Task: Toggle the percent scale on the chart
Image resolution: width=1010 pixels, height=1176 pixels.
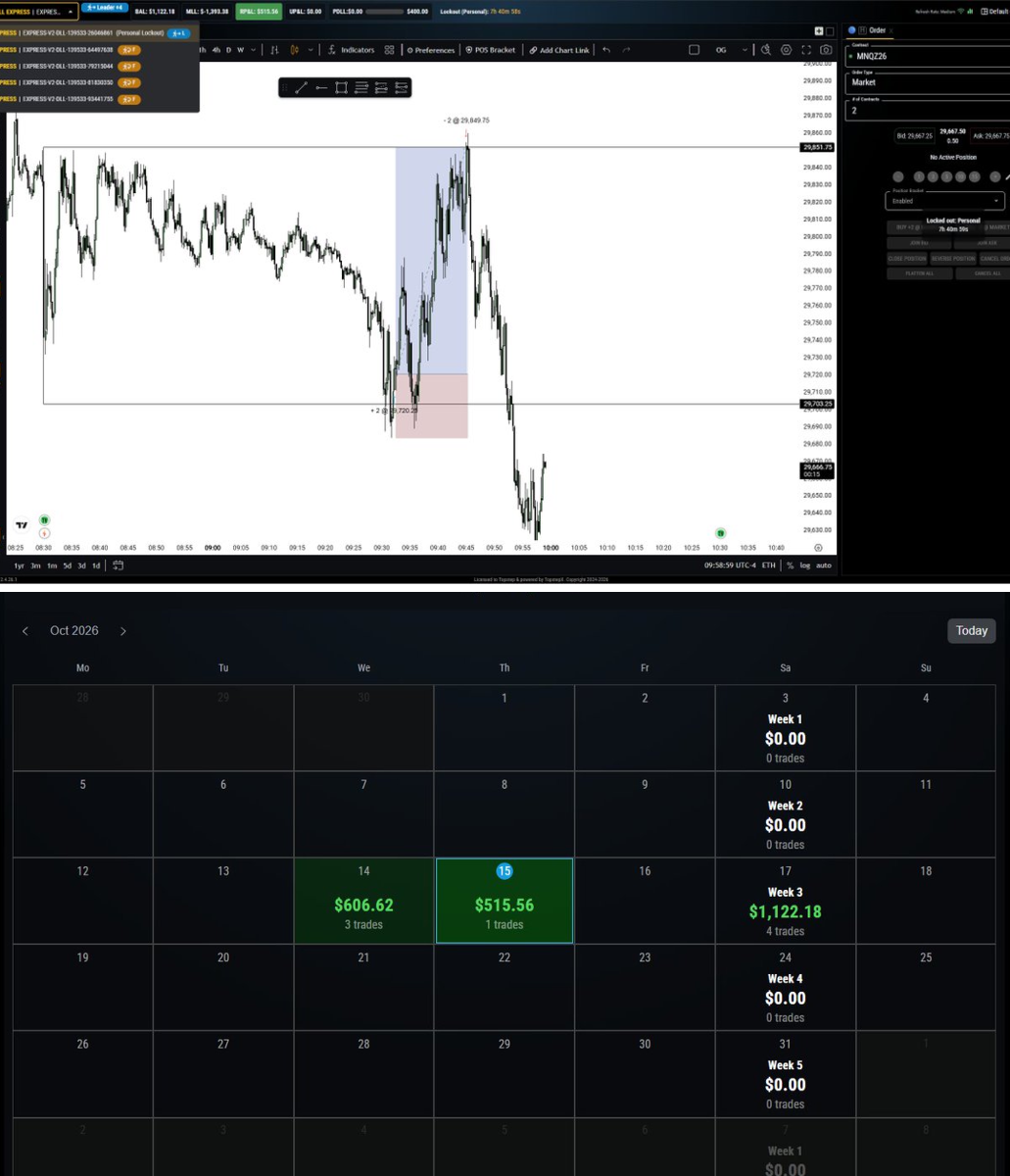Action: coord(790,565)
